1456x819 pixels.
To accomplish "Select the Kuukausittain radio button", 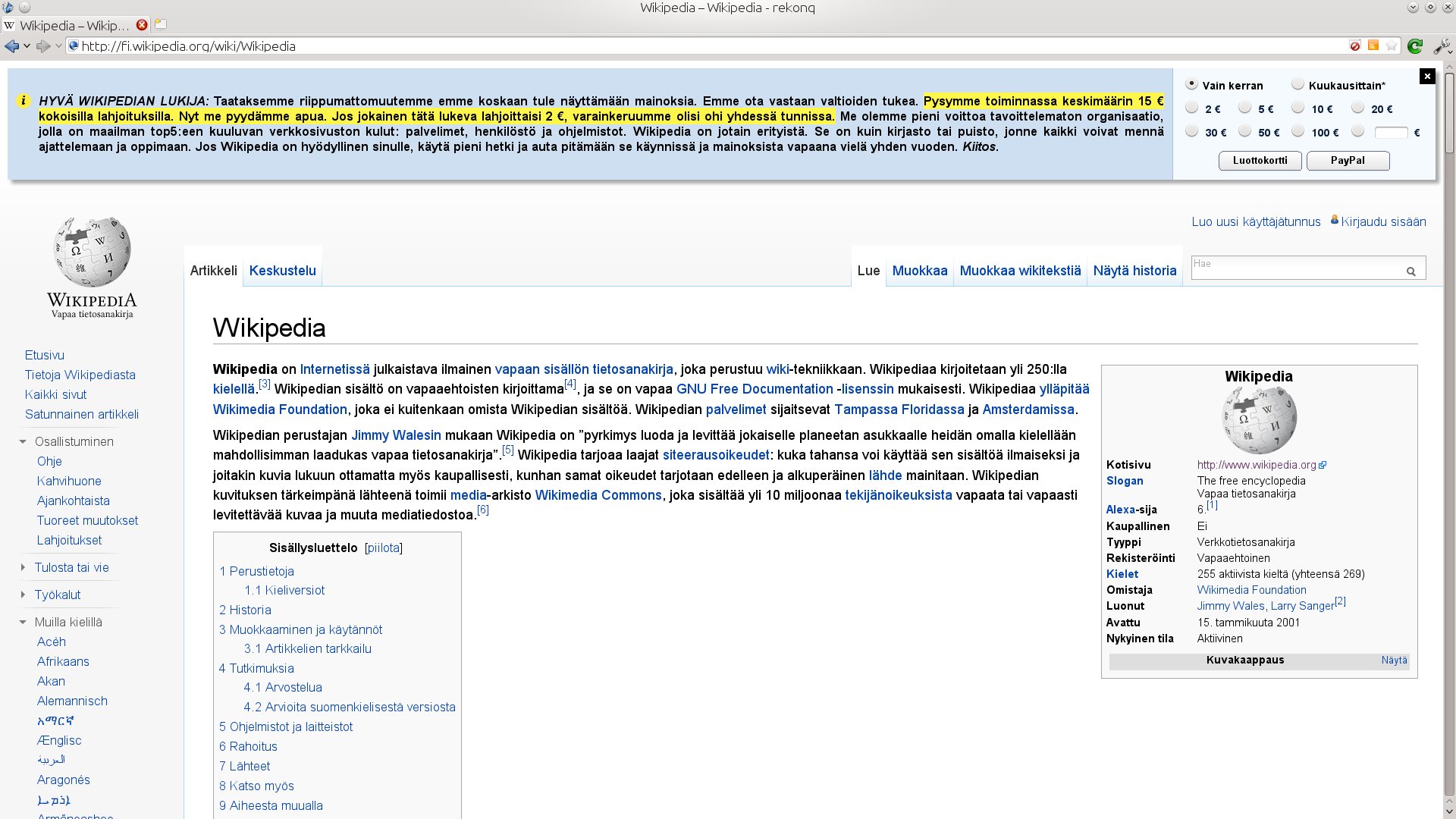I will (x=1298, y=84).
